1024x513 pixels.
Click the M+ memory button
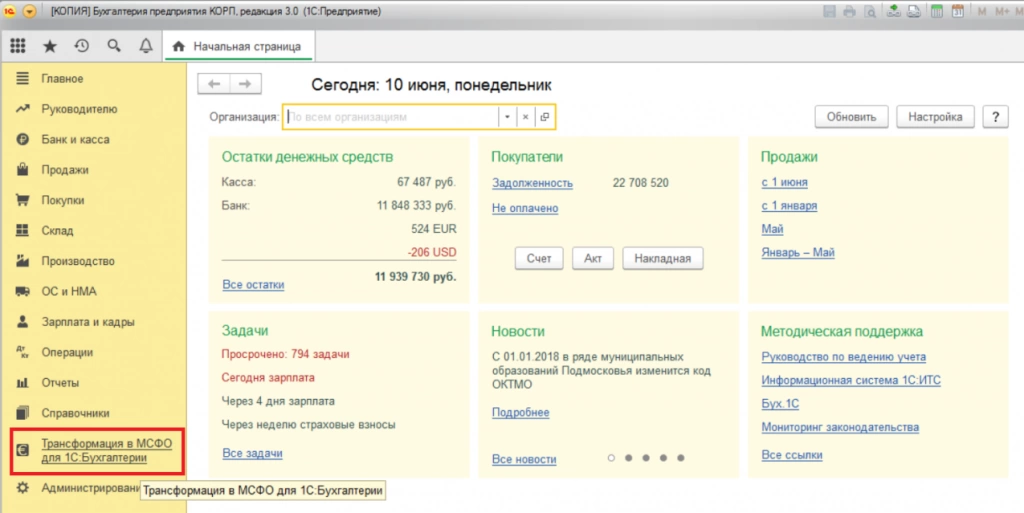(x=1002, y=11)
